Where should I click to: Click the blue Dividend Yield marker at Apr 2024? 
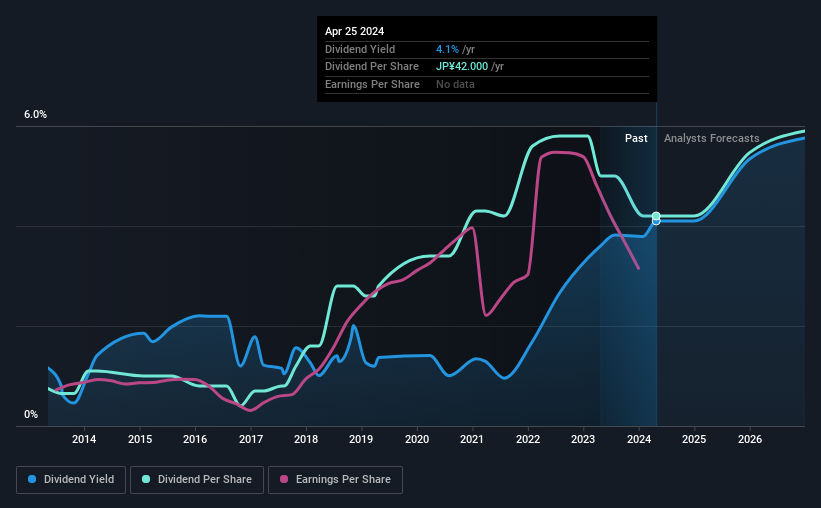(x=656, y=222)
